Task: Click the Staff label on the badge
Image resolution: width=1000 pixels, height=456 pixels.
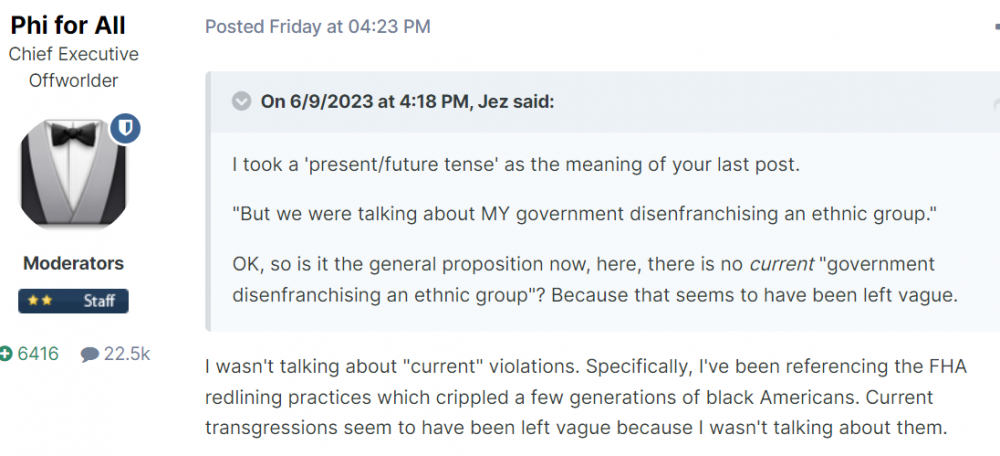Action: point(98,301)
